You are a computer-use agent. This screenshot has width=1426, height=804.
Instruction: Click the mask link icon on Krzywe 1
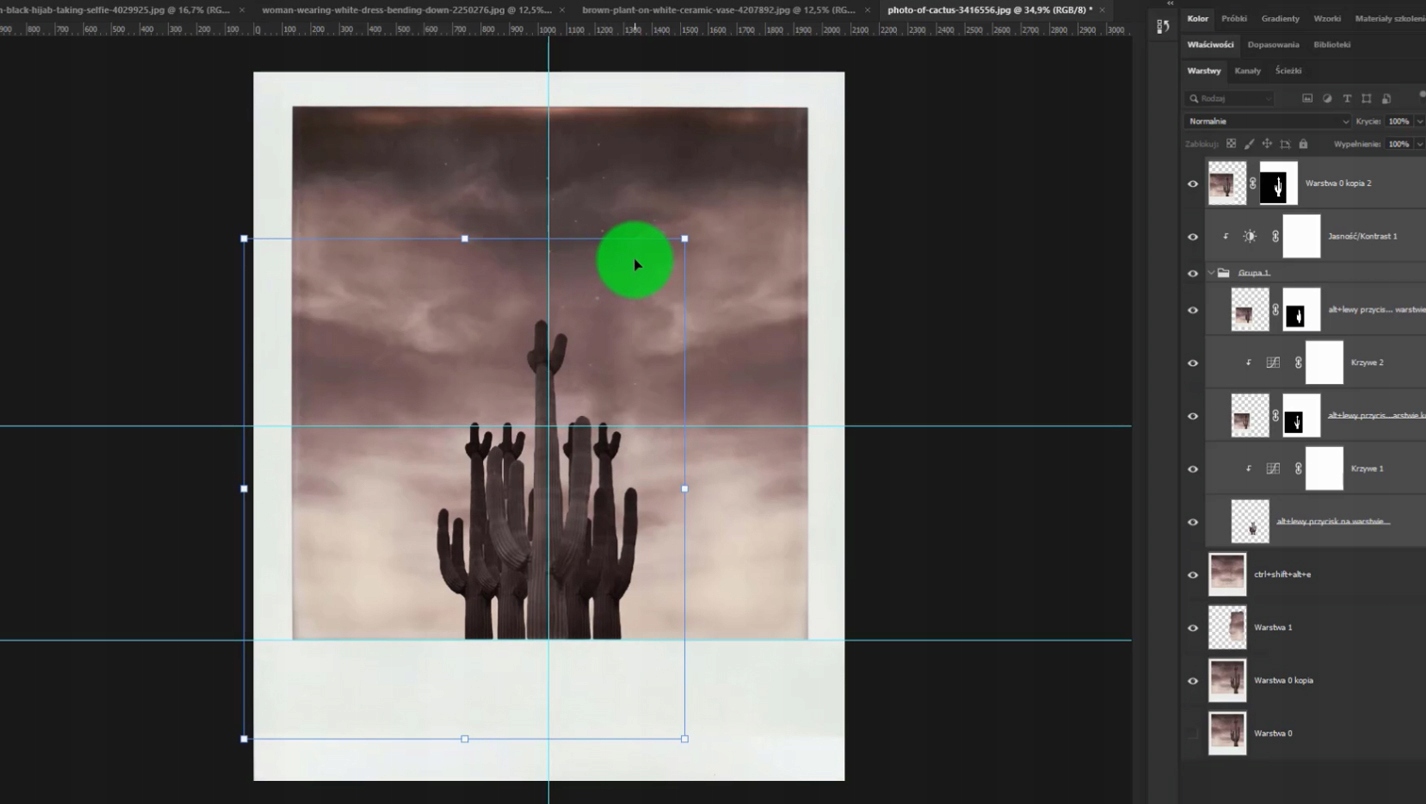1298,469
